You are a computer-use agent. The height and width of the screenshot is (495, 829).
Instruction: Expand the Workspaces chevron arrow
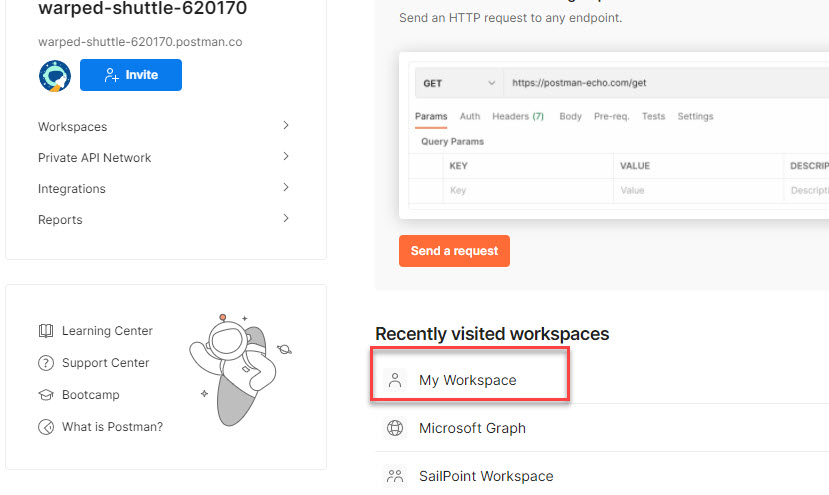[x=285, y=125]
